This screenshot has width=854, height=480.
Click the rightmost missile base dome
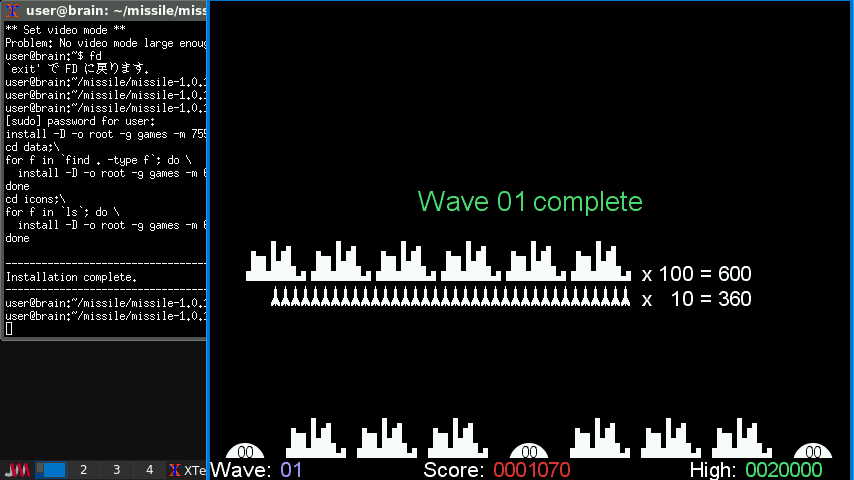(813, 451)
